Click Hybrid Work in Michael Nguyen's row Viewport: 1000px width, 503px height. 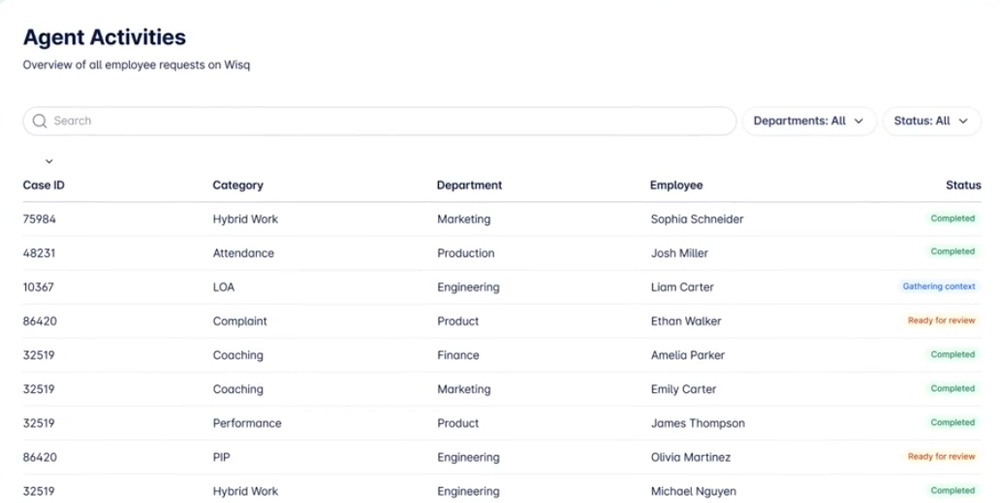coord(246,491)
